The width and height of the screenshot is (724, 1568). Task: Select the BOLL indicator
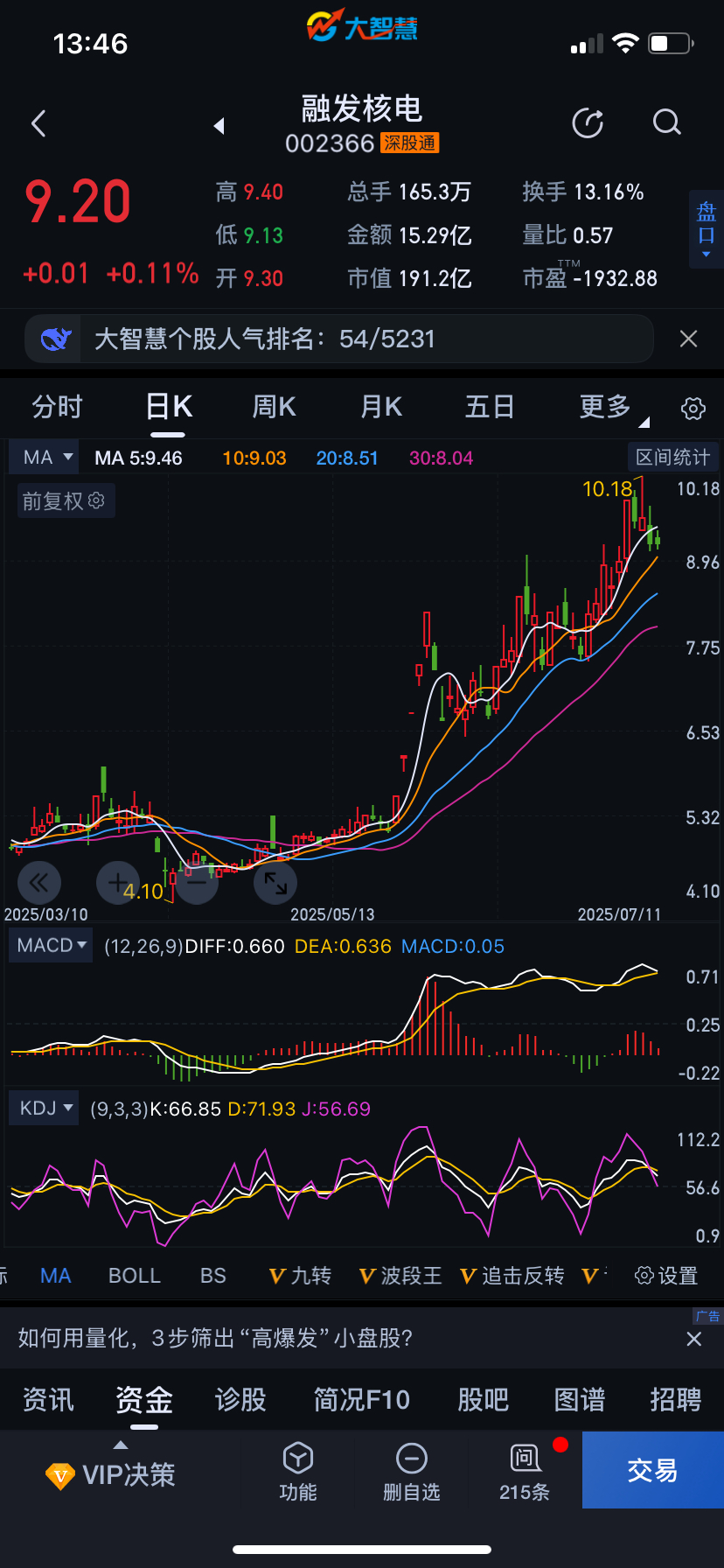(x=135, y=1276)
